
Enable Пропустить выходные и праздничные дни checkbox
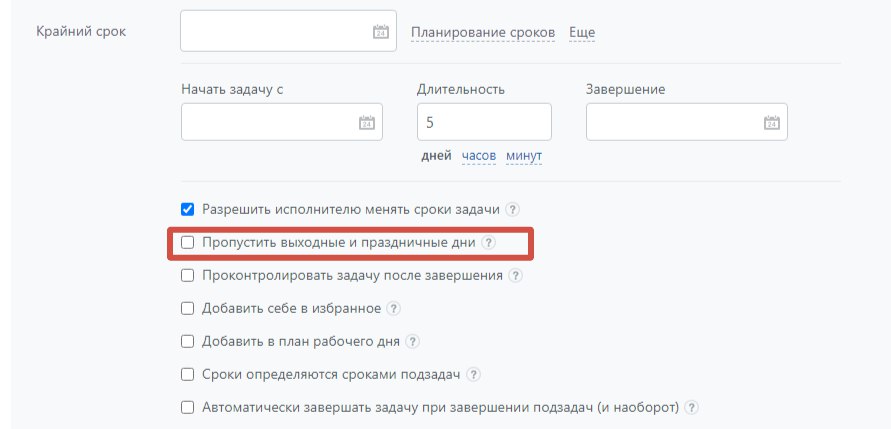[187, 243]
